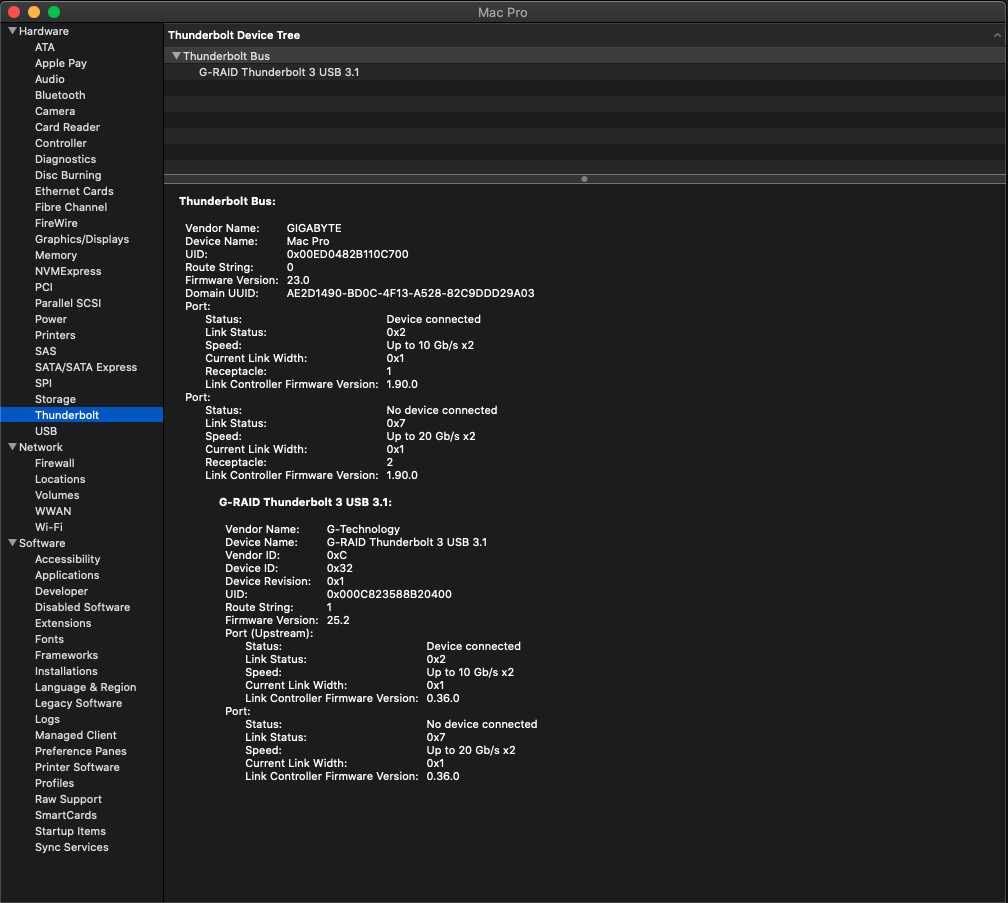Image resolution: width=1008 pixels, height=903 pixels.
Task: Select Disabled Software entry
Action: tap(82, 607)
